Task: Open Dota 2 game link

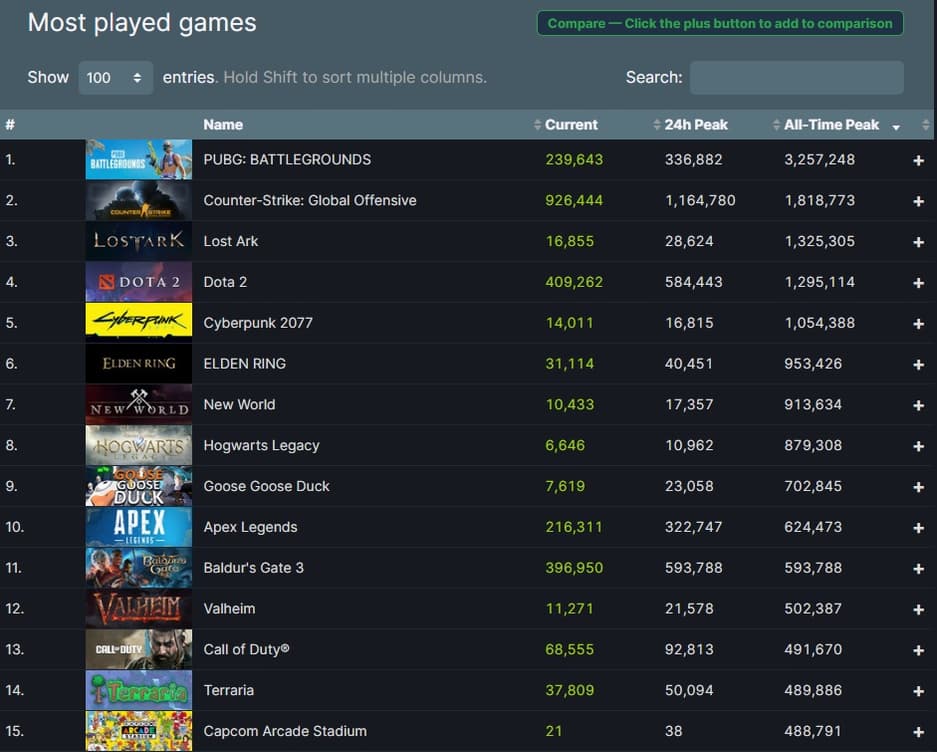Action: pyautogui.click(x=225, y=282)
